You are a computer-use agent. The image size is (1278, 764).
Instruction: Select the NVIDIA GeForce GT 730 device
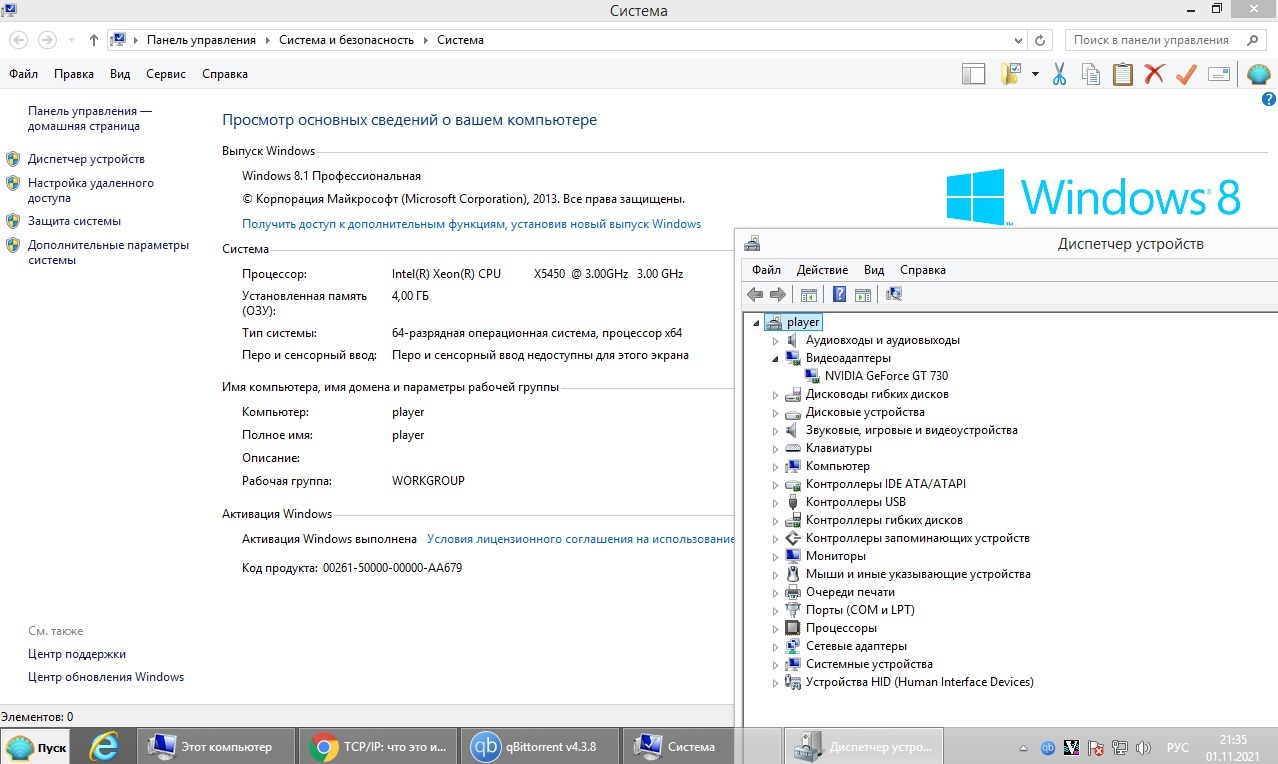click(x=886, y=376)
